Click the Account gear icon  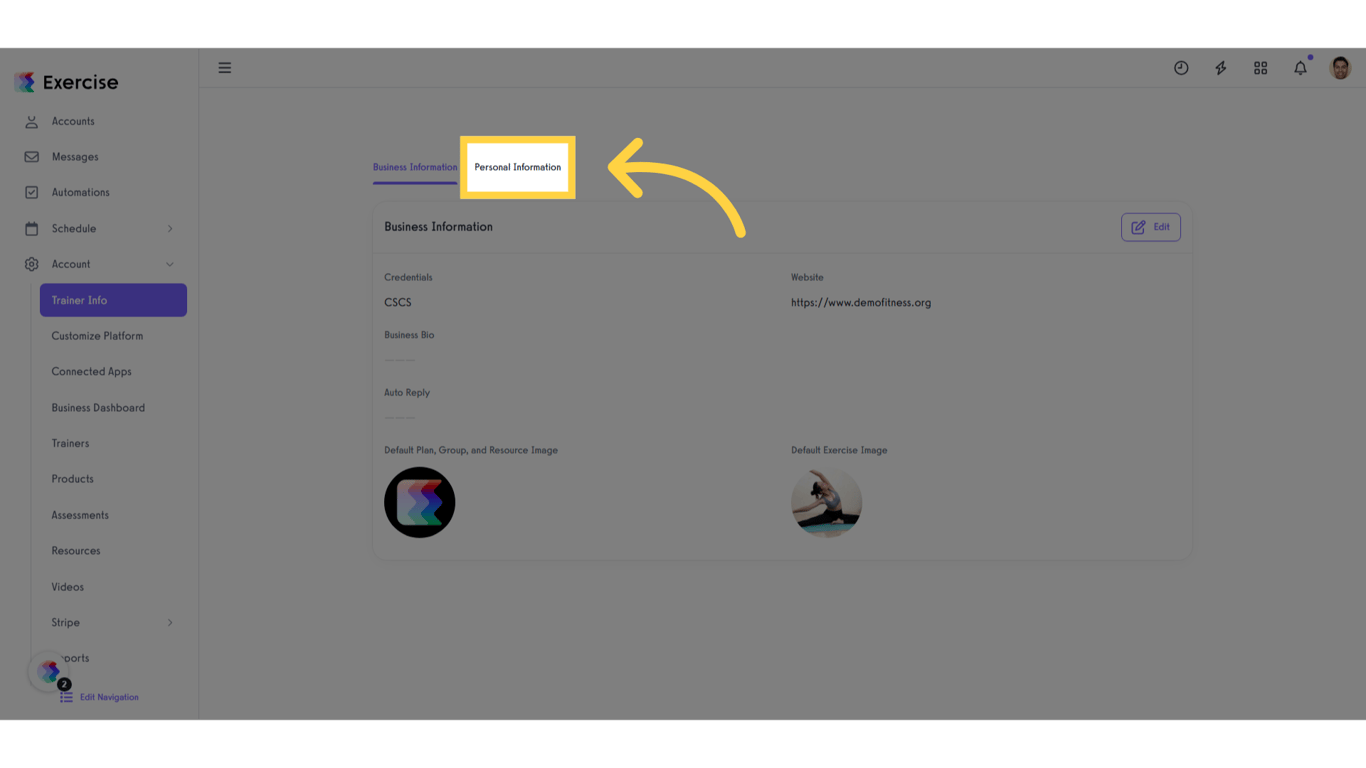click(33, 264)
